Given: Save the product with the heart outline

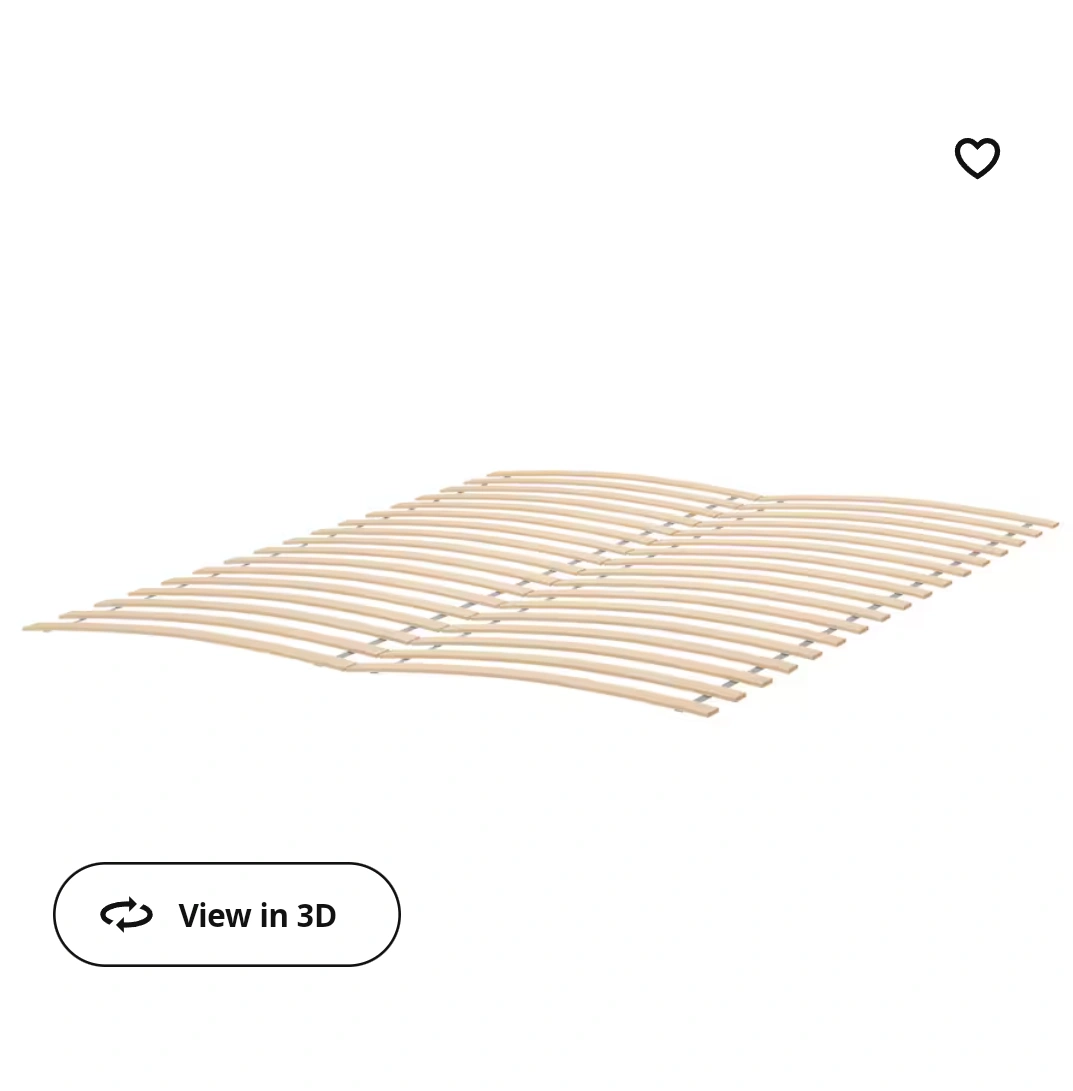Looking at the screenshot, I should pyautogui.click(x=977, y=158).
